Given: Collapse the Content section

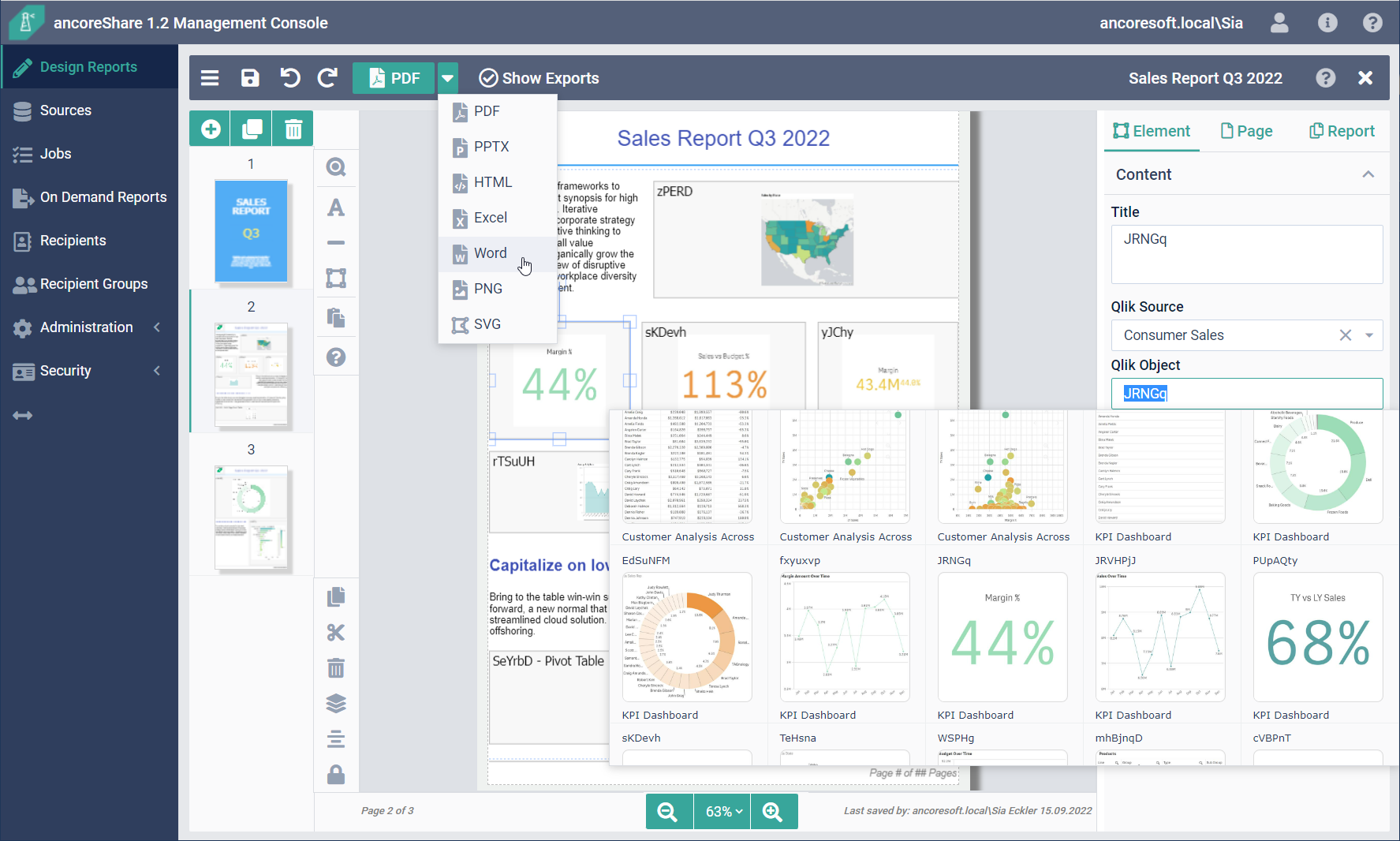Looking at the screenshot, I should coord(1368,174).
